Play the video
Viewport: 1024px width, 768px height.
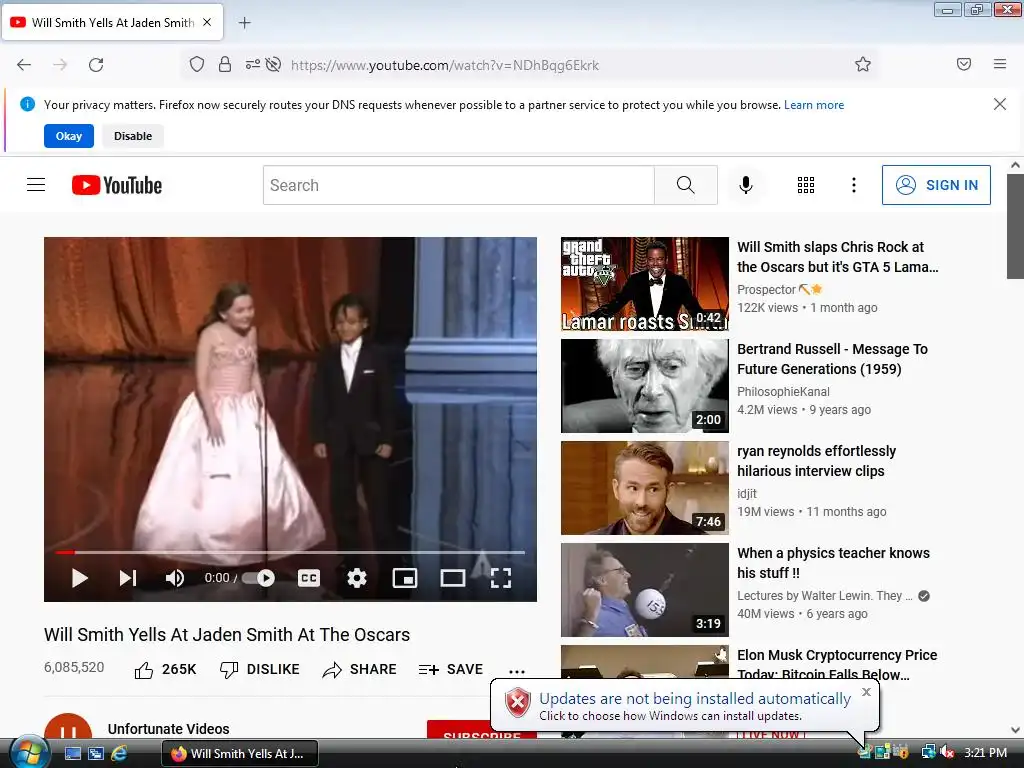point(80,578)
